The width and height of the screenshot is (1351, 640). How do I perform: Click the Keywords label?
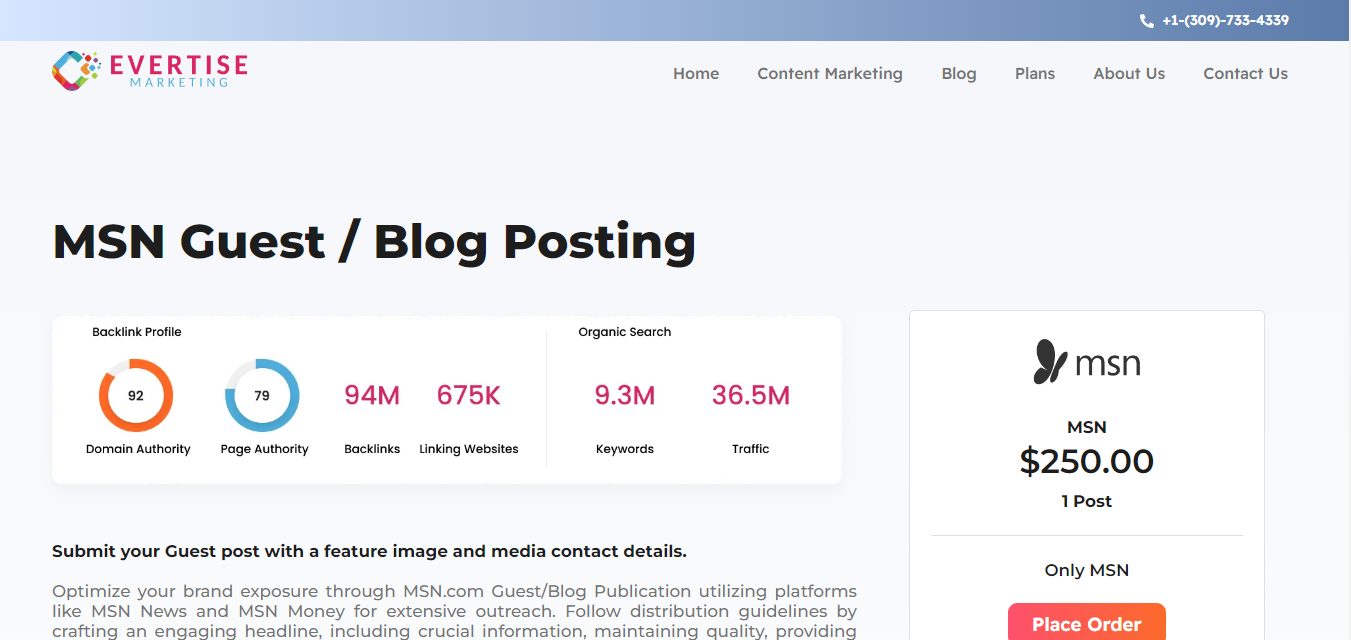625,449
